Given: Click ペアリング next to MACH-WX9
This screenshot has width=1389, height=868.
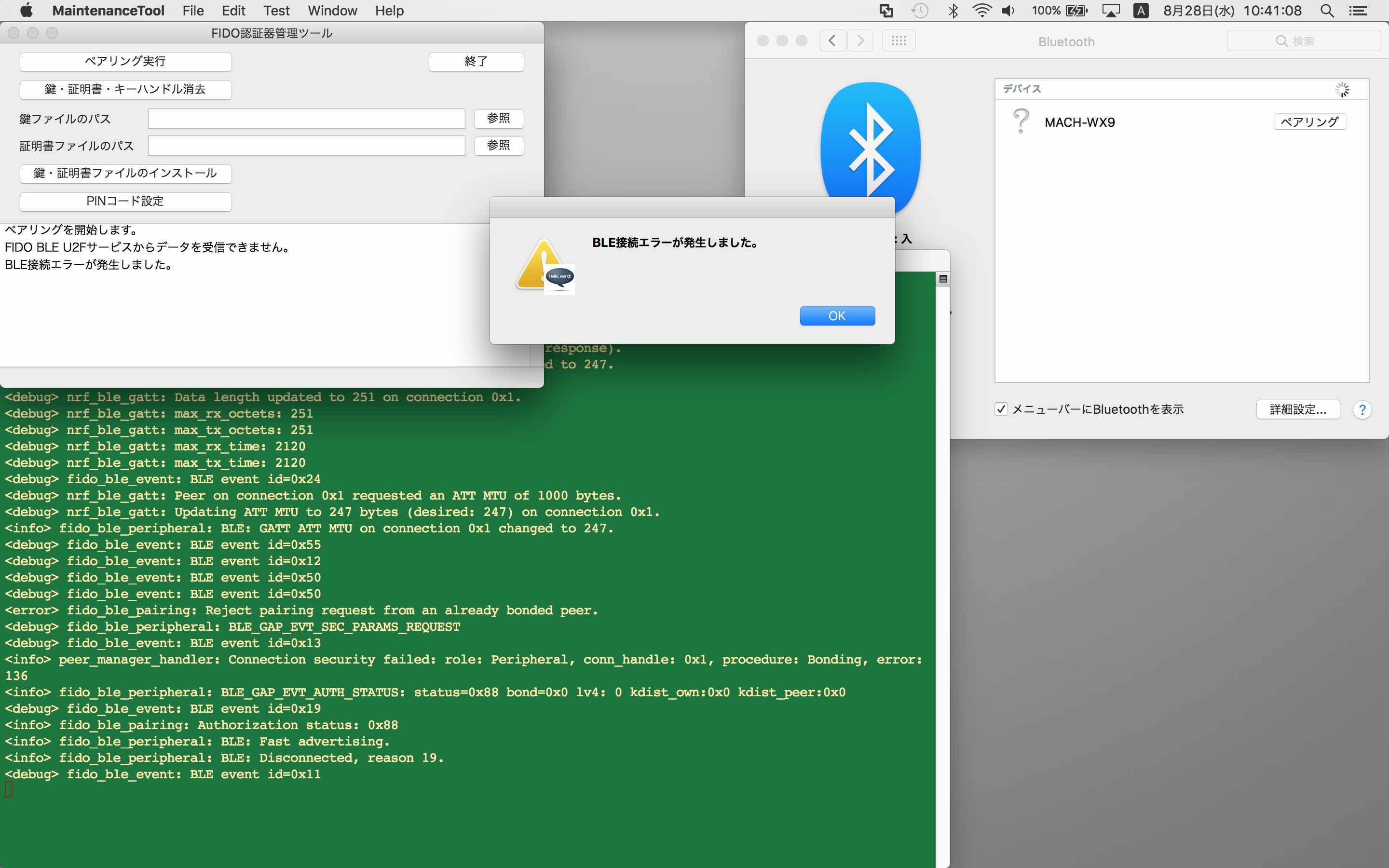Looking at the screenshot, I should (1309, 121).
